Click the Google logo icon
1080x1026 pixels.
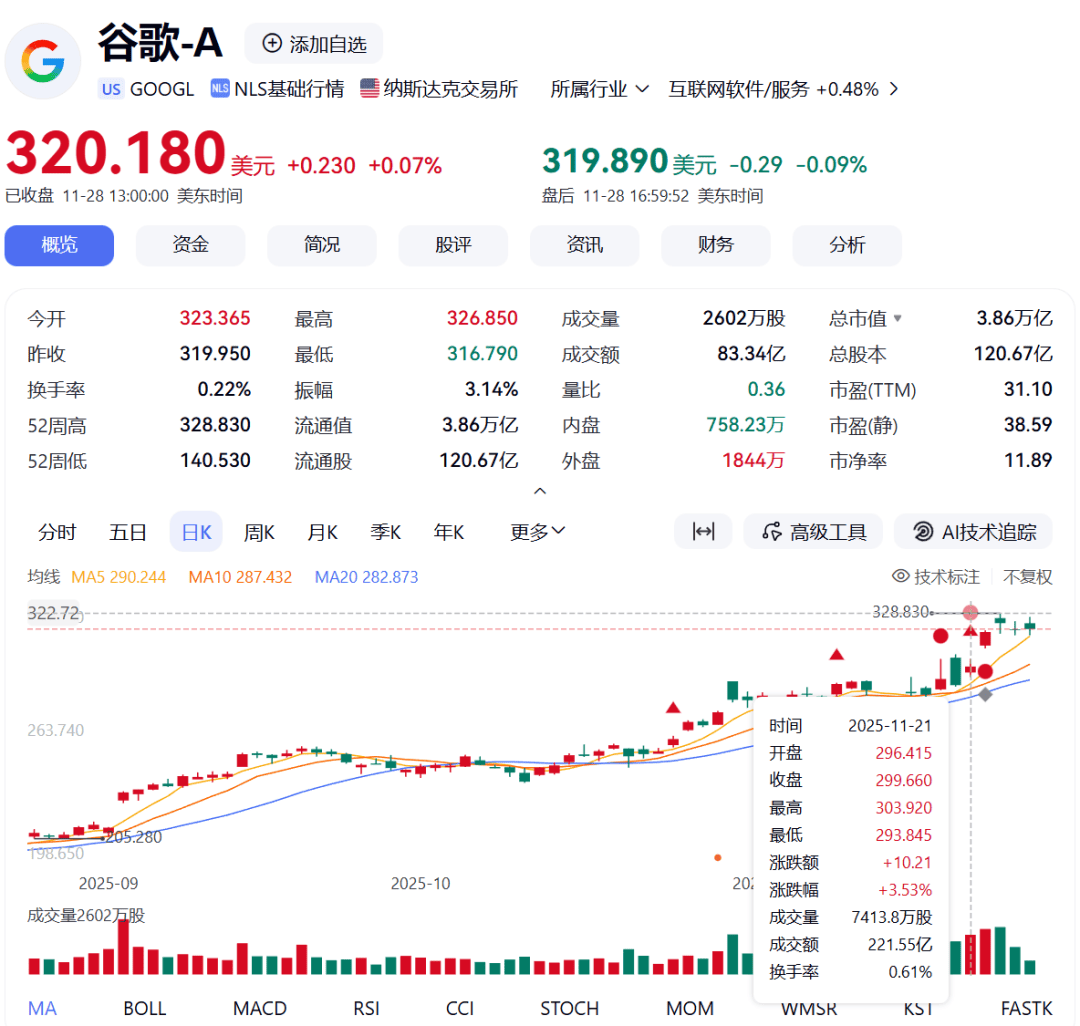43,61
